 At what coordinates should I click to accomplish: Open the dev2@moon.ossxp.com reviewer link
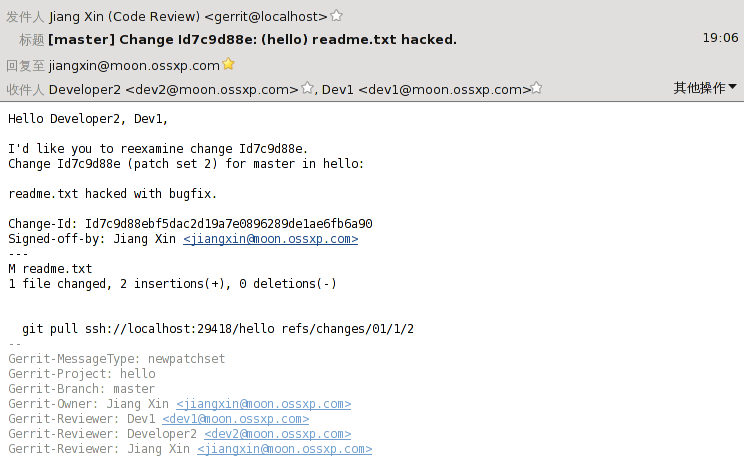(x=278, y=434)
